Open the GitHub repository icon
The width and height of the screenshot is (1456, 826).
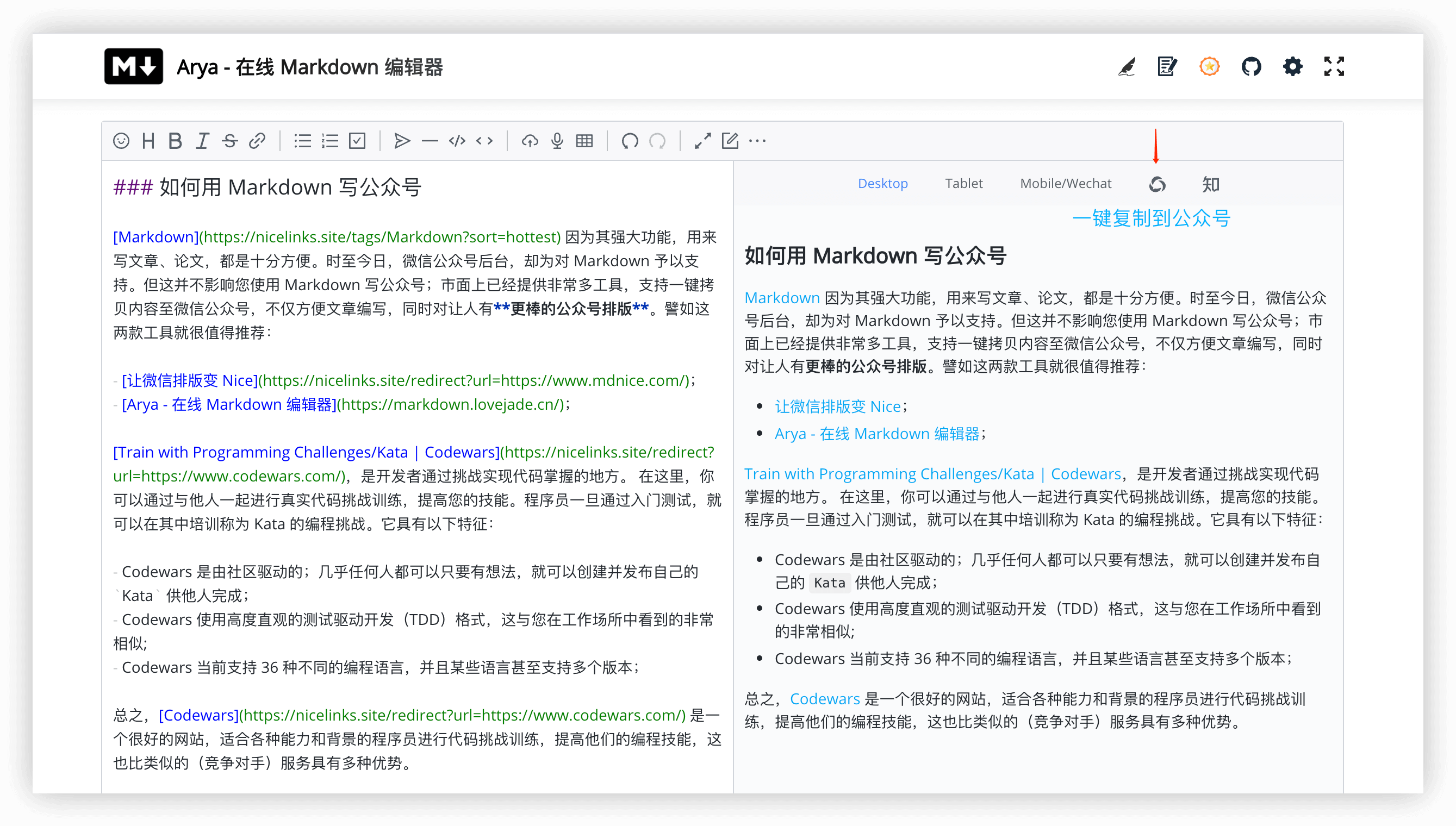click(x=1252, y=66)
